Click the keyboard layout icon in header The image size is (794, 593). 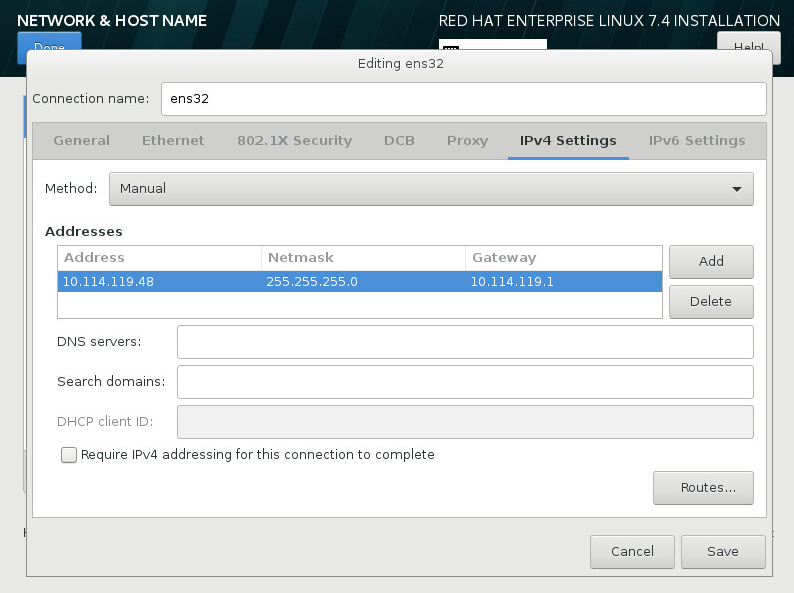click(x=451, y=47)
